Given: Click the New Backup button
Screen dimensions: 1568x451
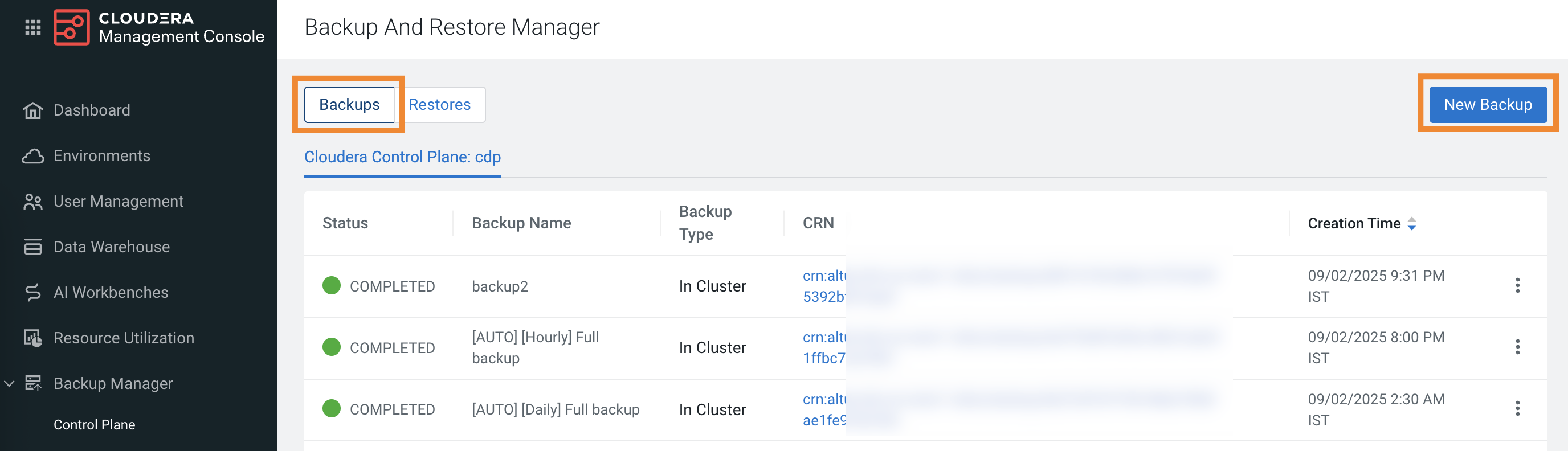Looking at the screenshot, I should [x=1487, y=105].
